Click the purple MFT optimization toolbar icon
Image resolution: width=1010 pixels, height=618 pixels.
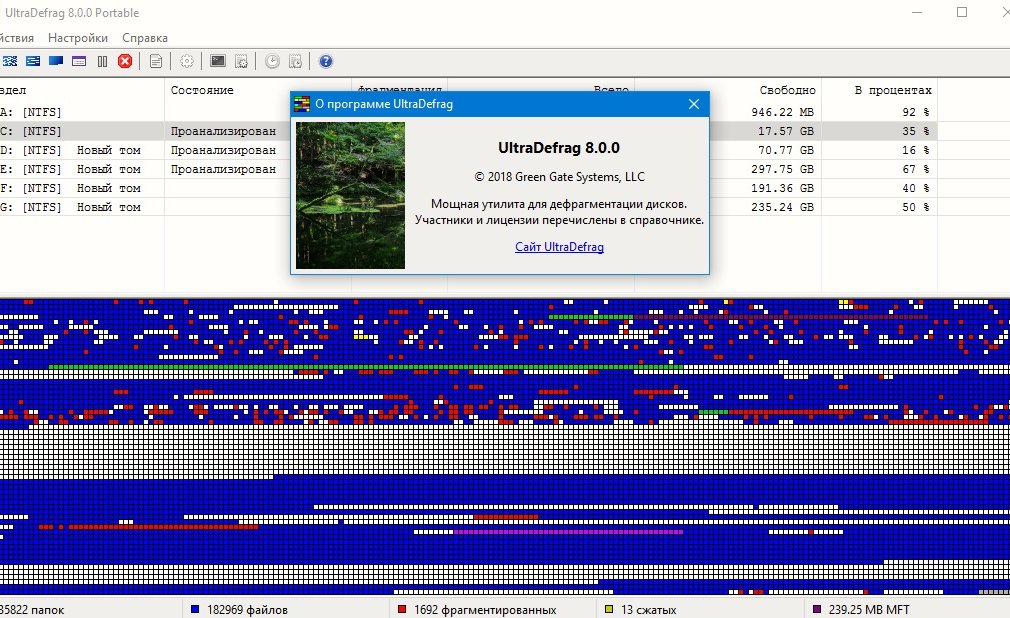(79, 61)
